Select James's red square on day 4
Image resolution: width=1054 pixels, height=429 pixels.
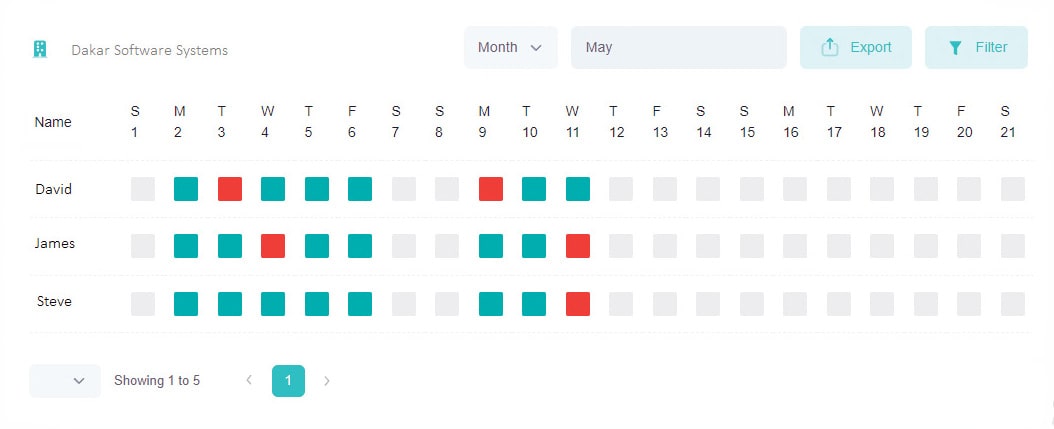(x=273, y=246)
